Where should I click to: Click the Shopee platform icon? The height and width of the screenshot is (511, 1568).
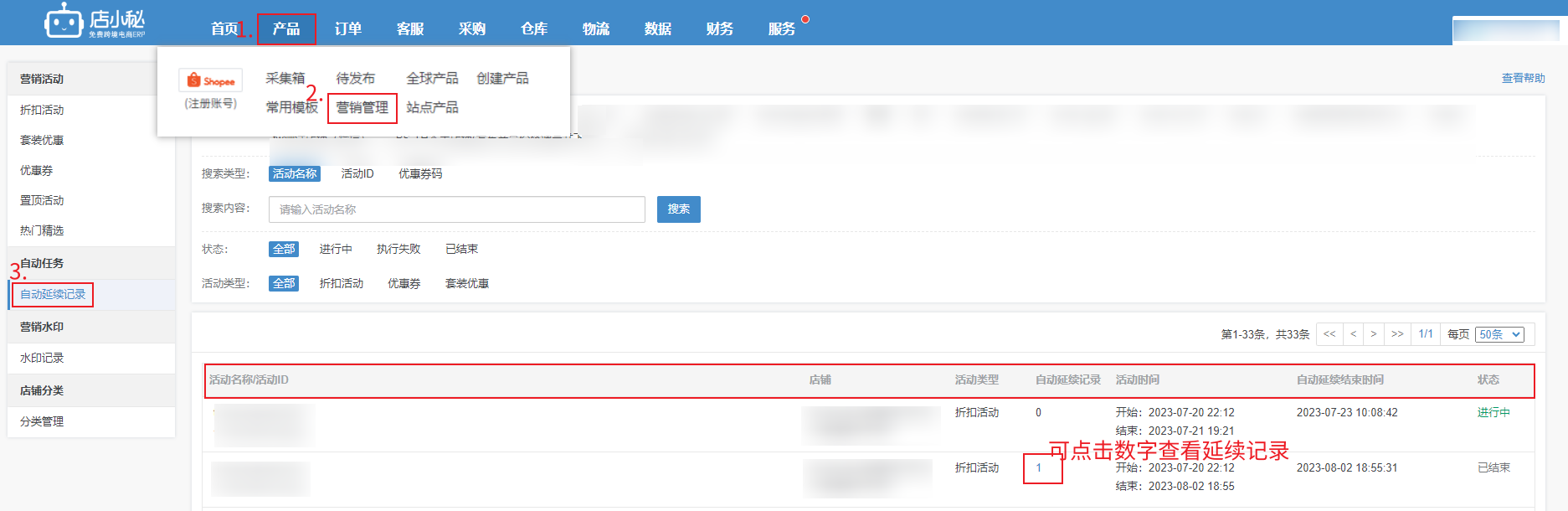coord(210,80)
